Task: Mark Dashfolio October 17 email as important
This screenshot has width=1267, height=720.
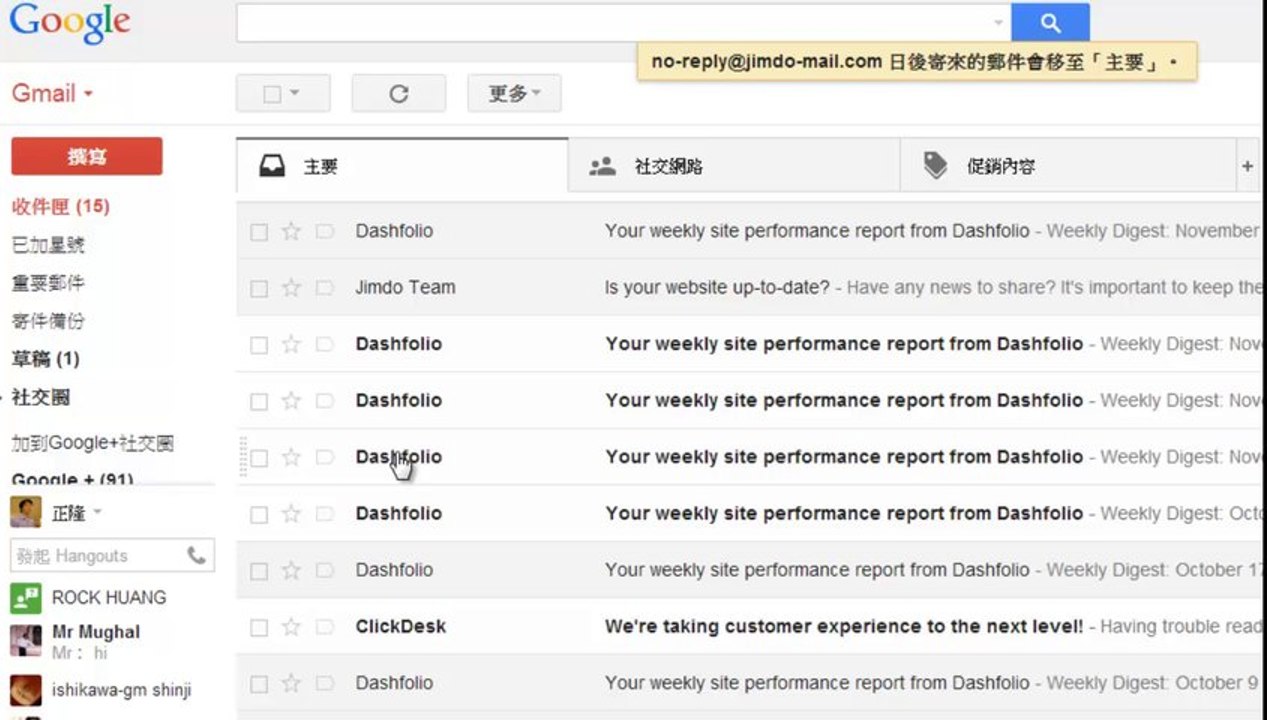Action: (x=324, y=571)
